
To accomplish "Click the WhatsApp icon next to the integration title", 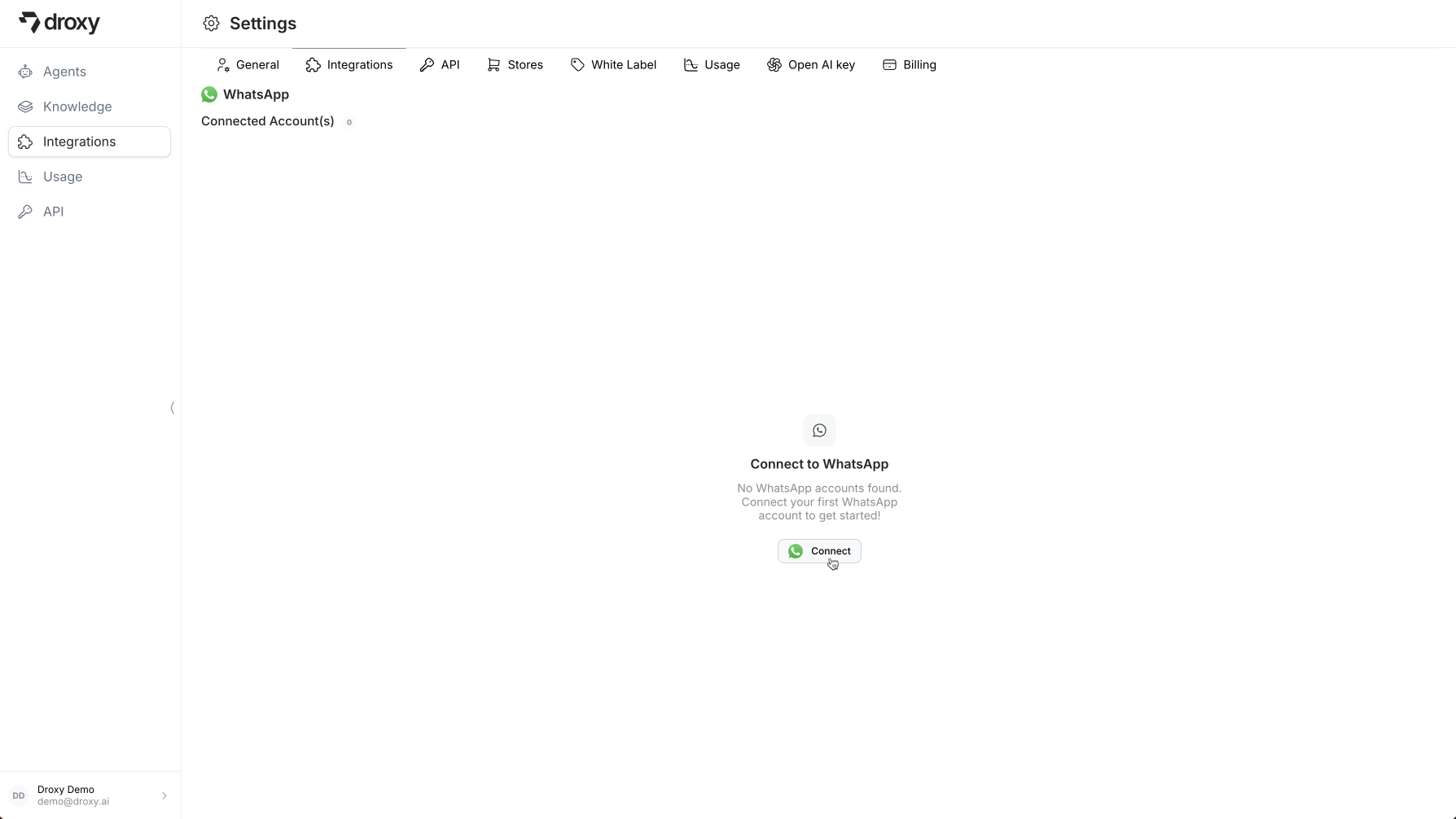I will pyautogui.click(x=209, y=94).
